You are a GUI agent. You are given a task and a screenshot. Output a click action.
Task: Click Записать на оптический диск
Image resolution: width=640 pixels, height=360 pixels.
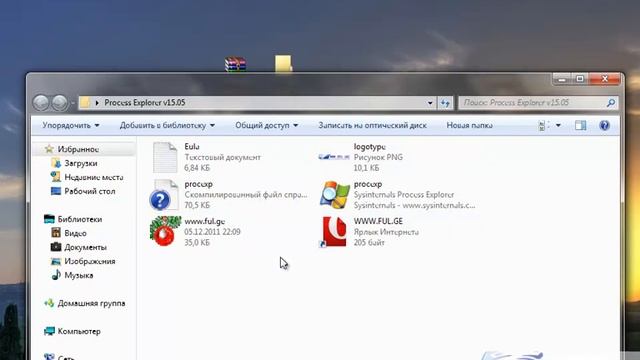tap(372, 125)
